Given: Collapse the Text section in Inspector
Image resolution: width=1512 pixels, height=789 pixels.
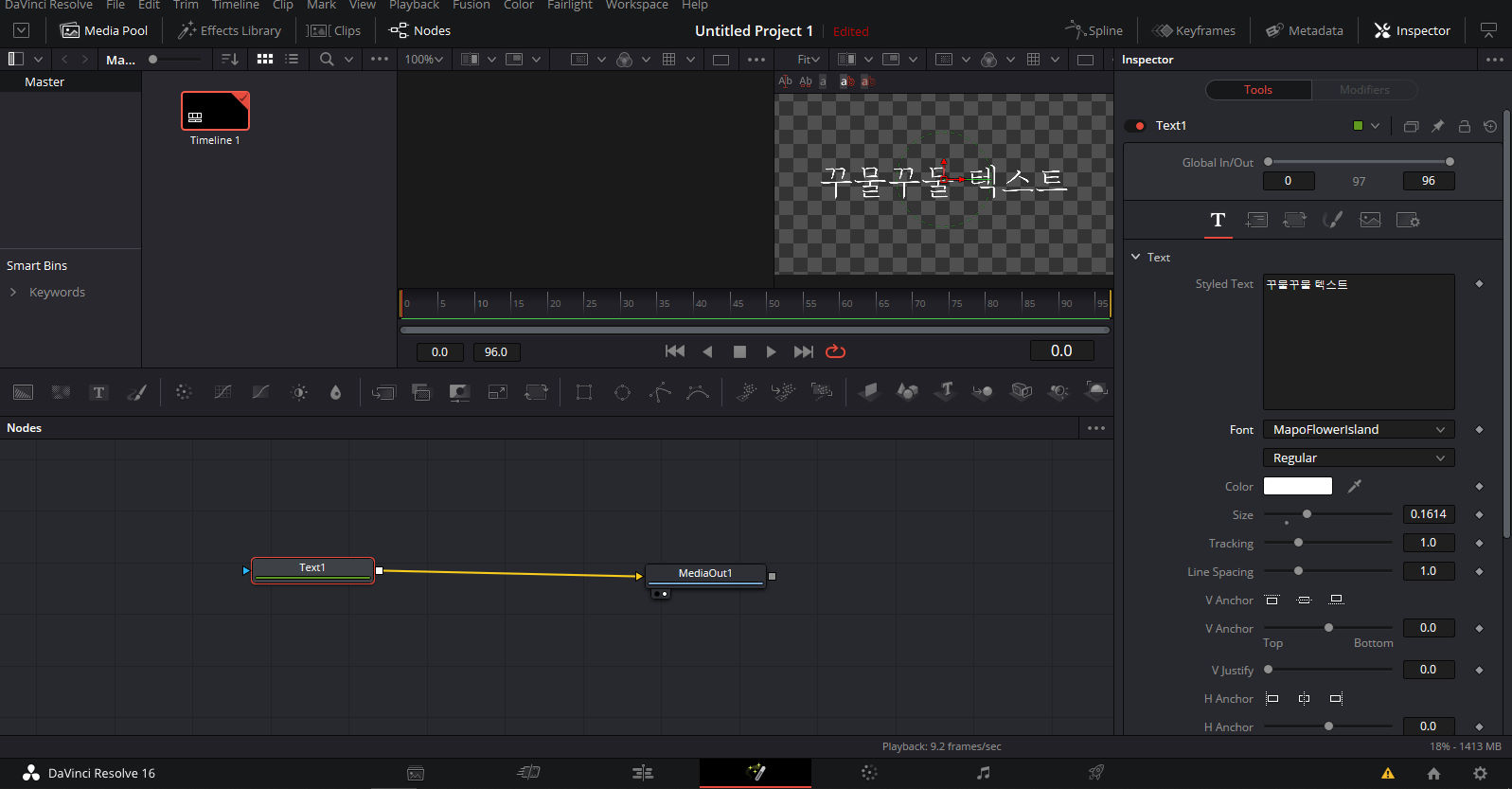Looking at the screenshot, I should pyautogui.click(x=1136, y=257).
